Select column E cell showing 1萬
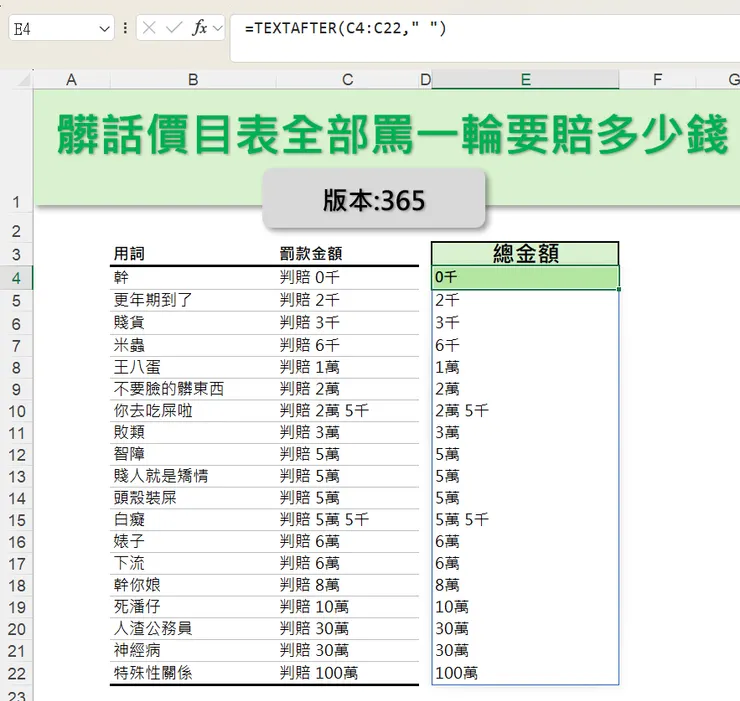The image size is (740, 701). coord(525,367)
